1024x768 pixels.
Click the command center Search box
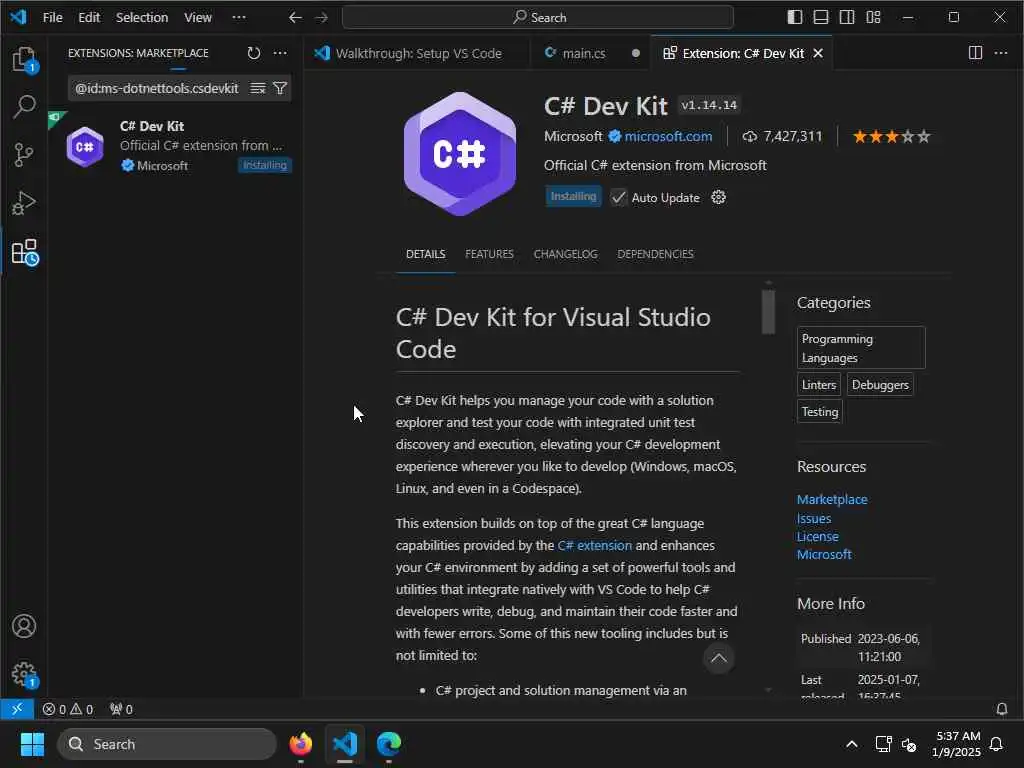point(537,18)
